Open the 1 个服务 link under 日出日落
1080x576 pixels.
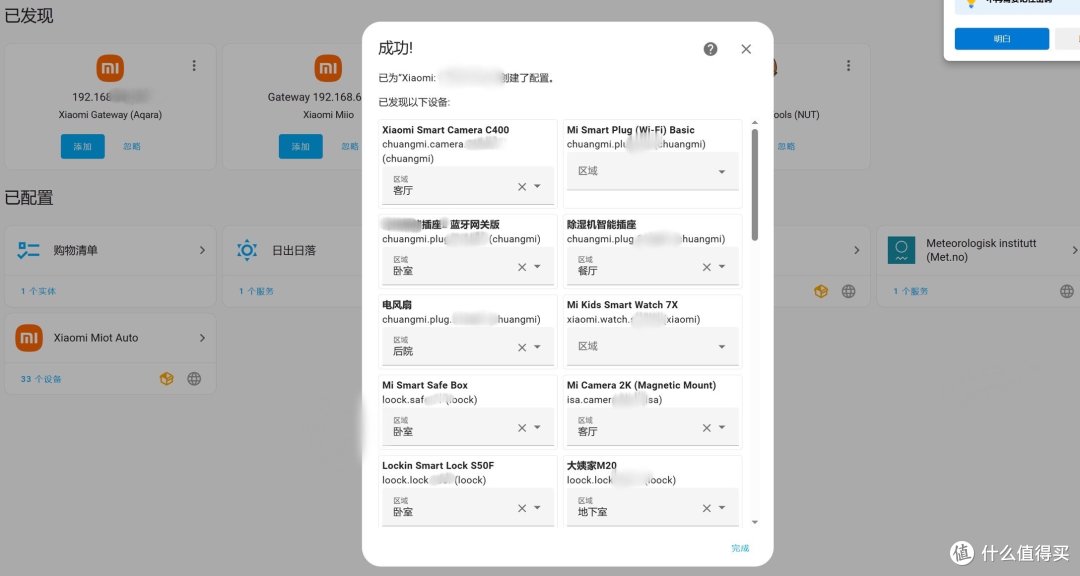pos(256,291)
